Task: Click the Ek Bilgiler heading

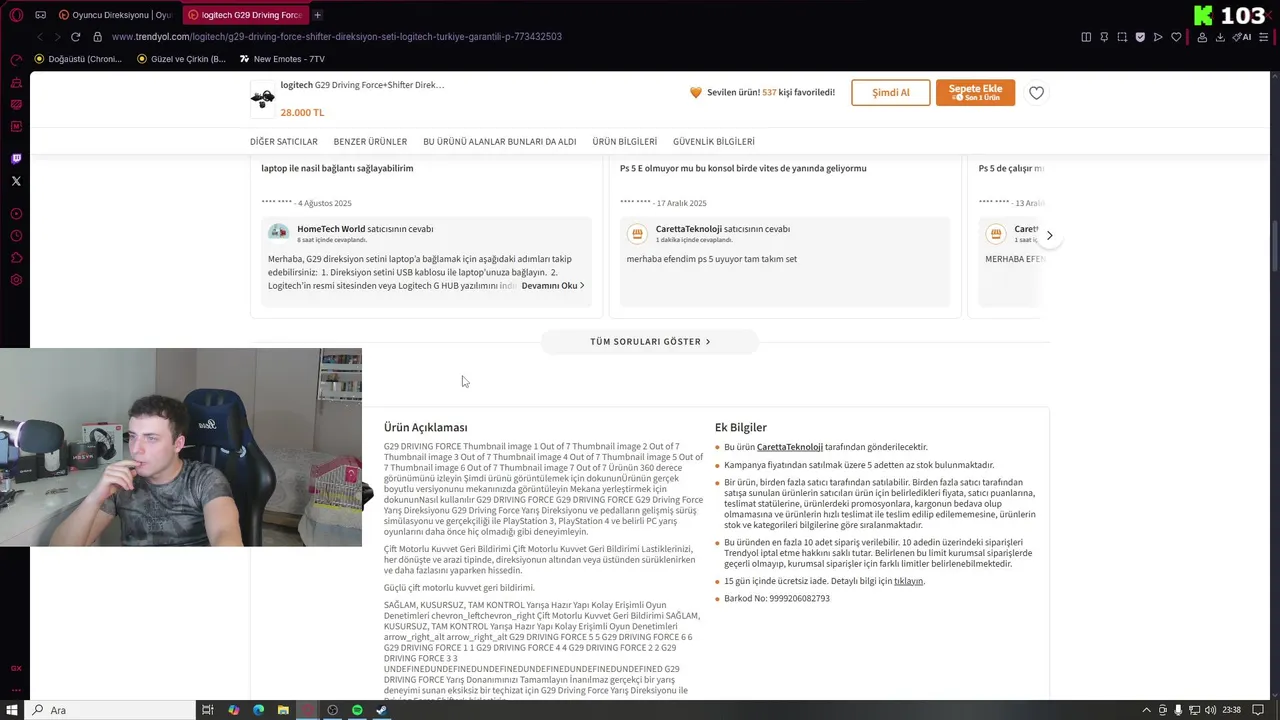Action: coord(741,428)
